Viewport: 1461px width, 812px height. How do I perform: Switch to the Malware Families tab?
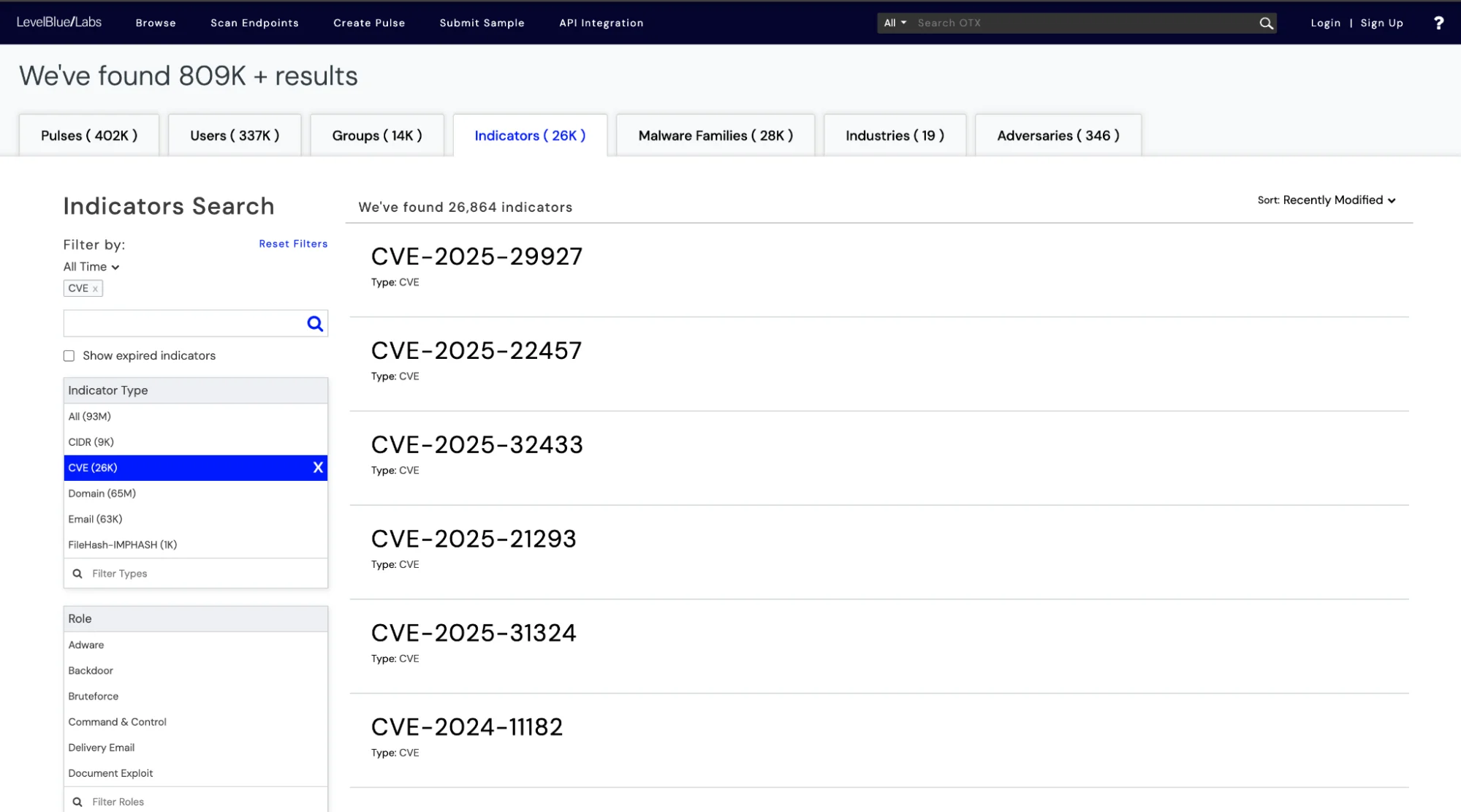click(714, 135)
